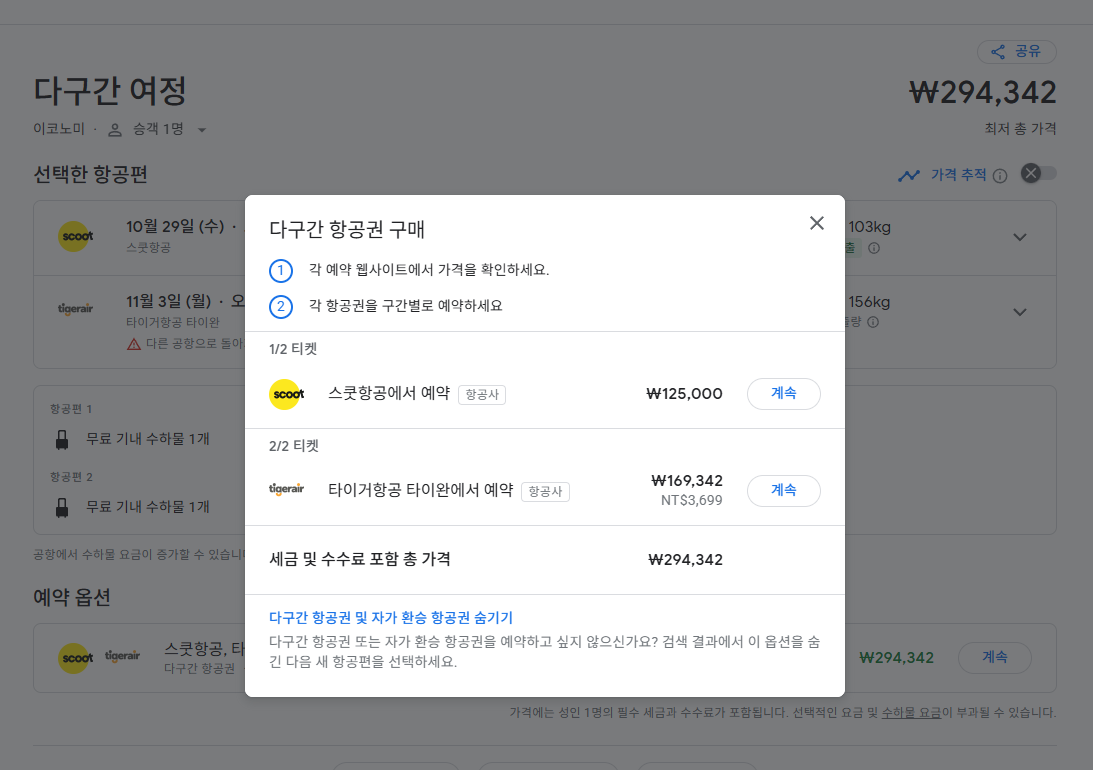Open the 가격 추적 info icon
This screenshot has width=1093, height=770.
point(1000,176)
